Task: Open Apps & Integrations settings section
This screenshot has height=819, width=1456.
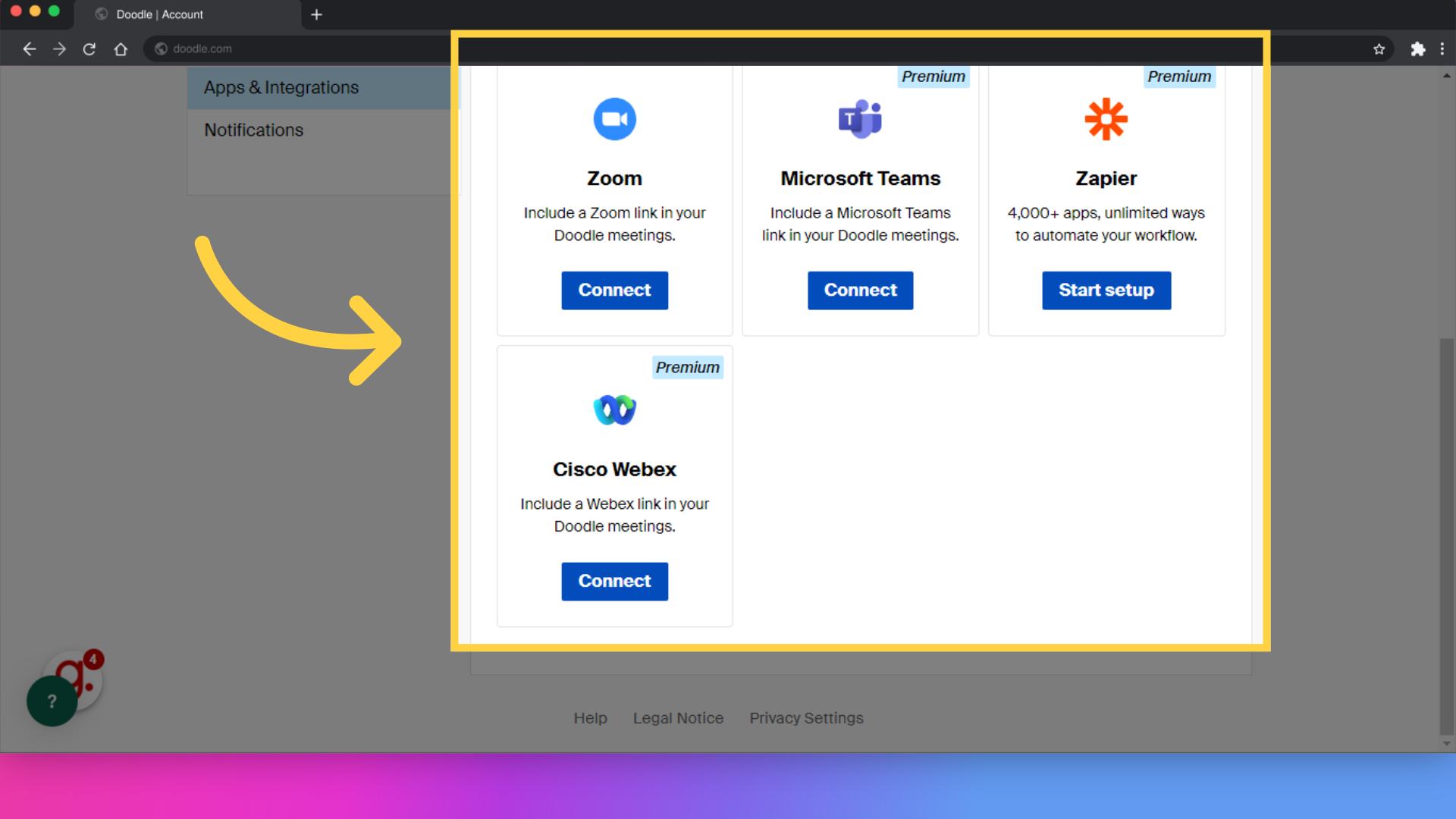Action: pos(281,87)
